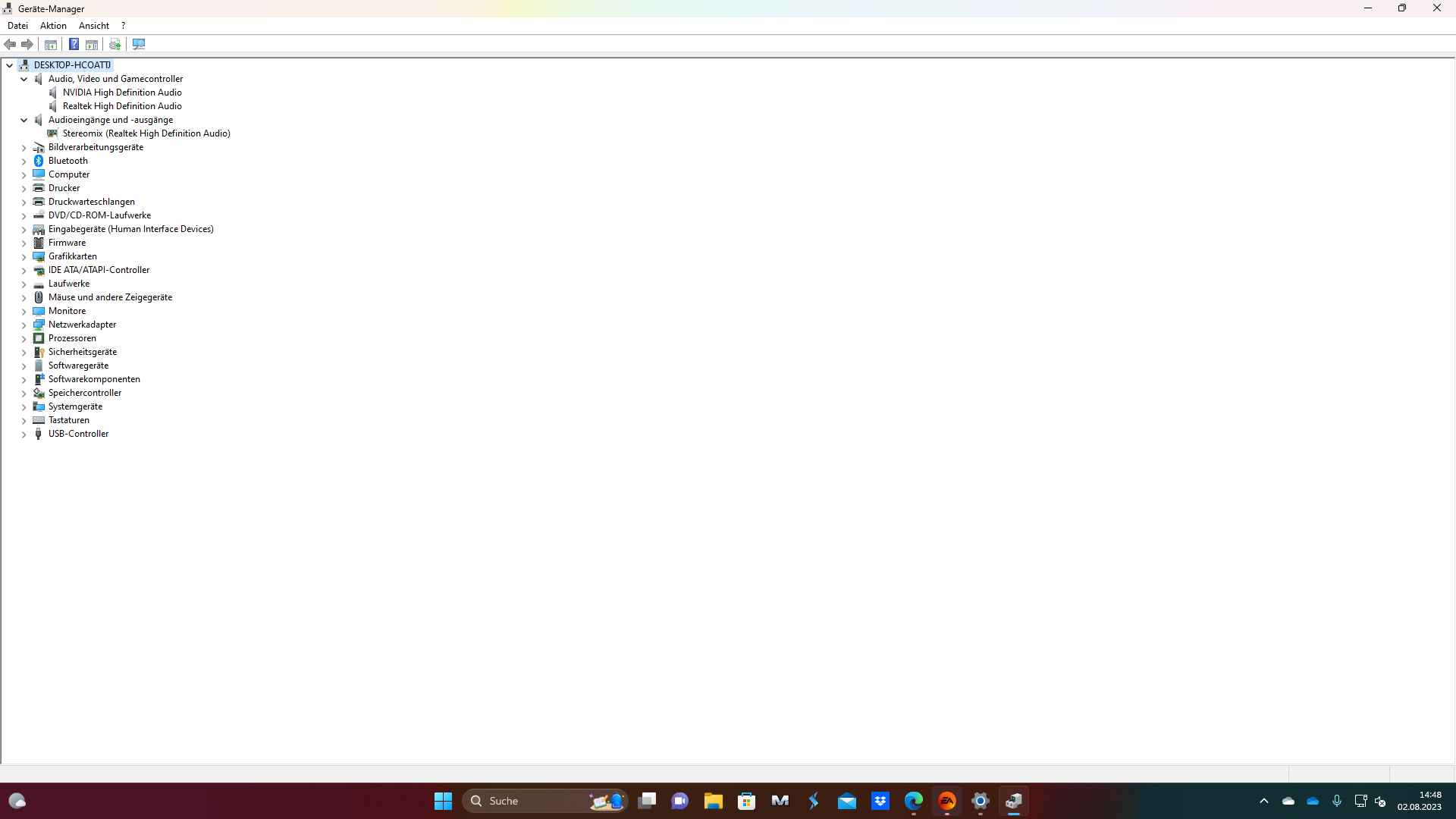Click the blue help question mark toolbar icon
This screenshot has height=819, width=1456.
click(x=74, y=44)
